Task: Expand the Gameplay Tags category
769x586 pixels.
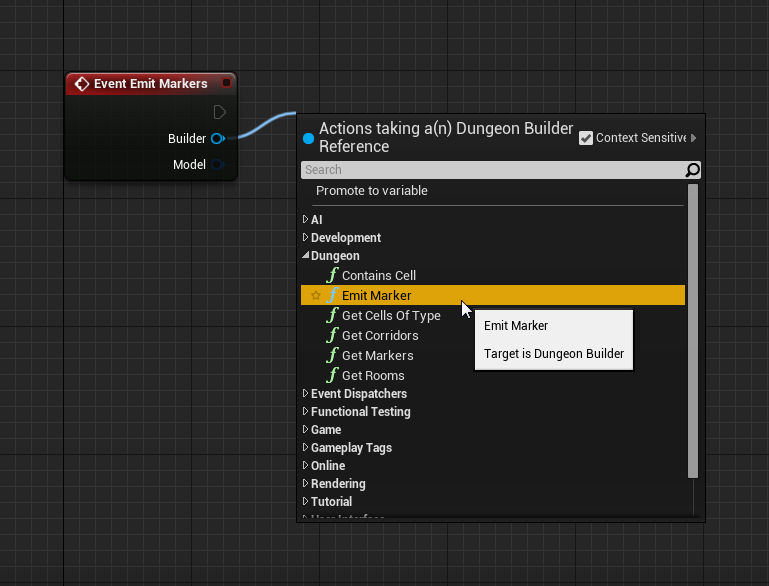Action: [305, 447]
